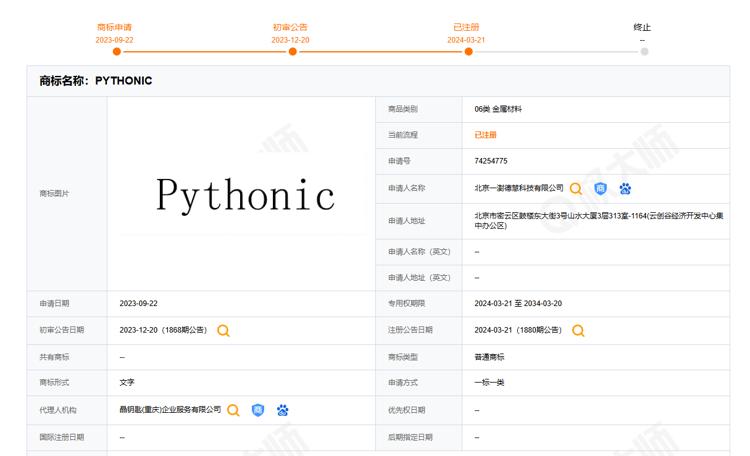
Task: Click the 国际注册日期 label
Action: click(x=62, y=437)
